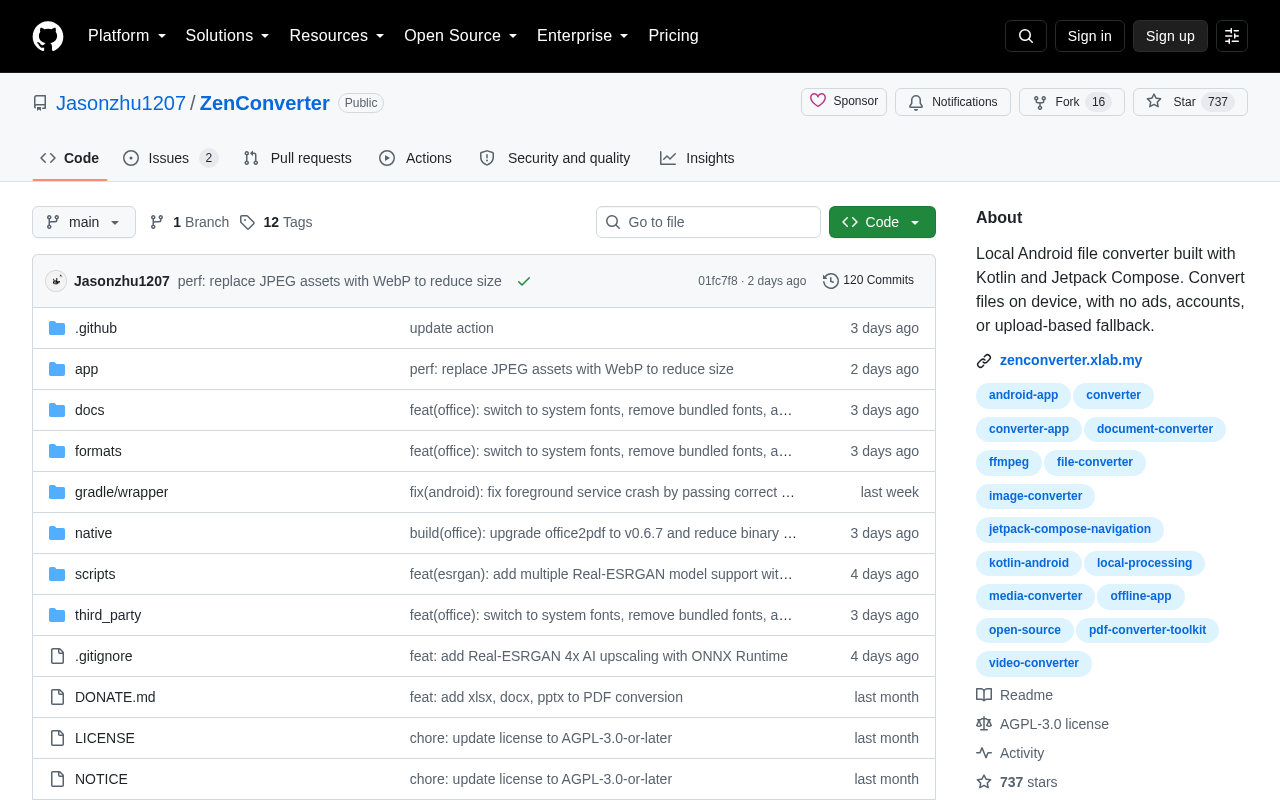Image resolution: width=1280 pixels, height=800 pixels.
Task: Show the commit status green checkmark details
Action: [524, 281]
